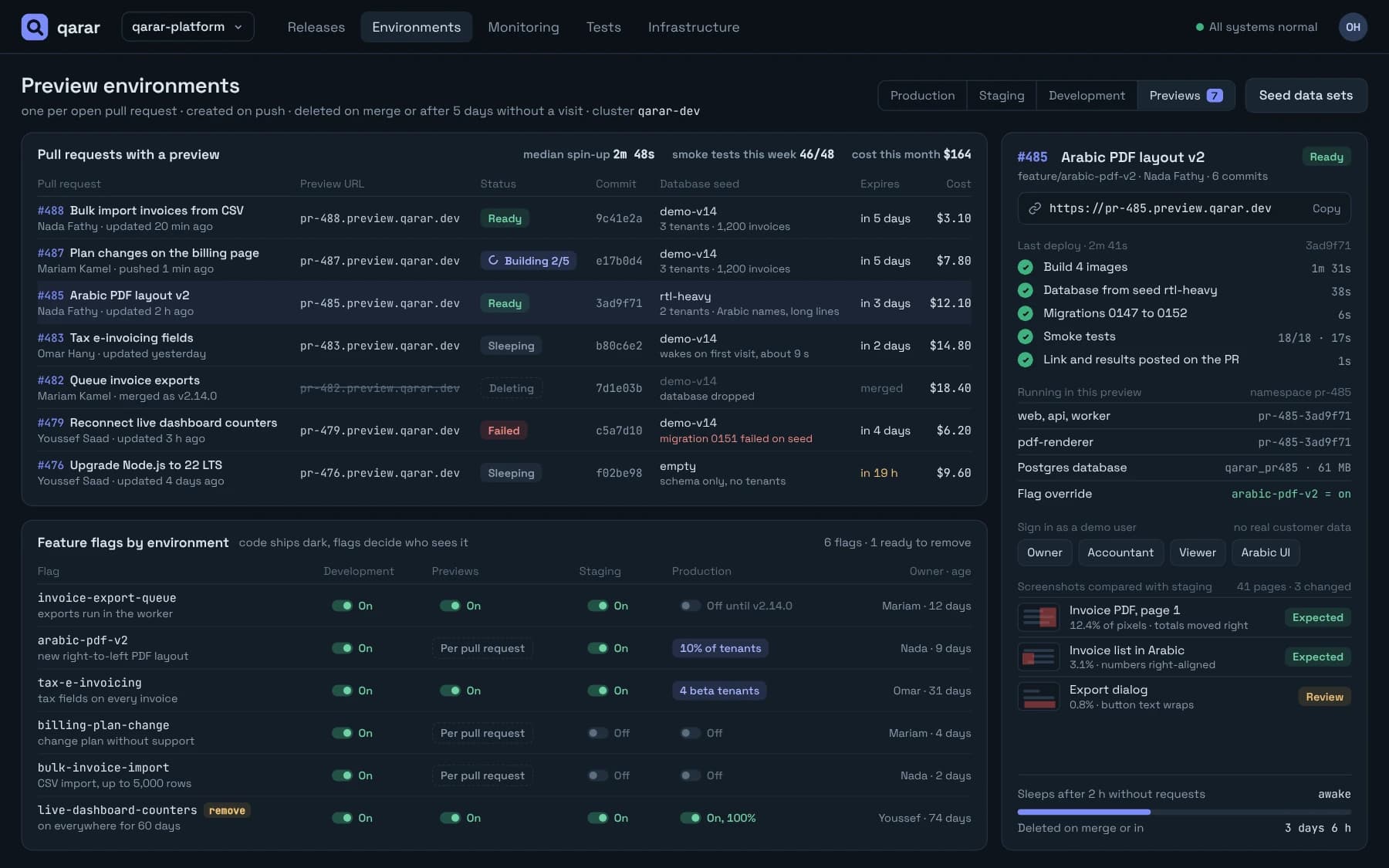Show the Previews environment tab
The width and height of the screenshot is (1389, 868).
coord(1185,96)
